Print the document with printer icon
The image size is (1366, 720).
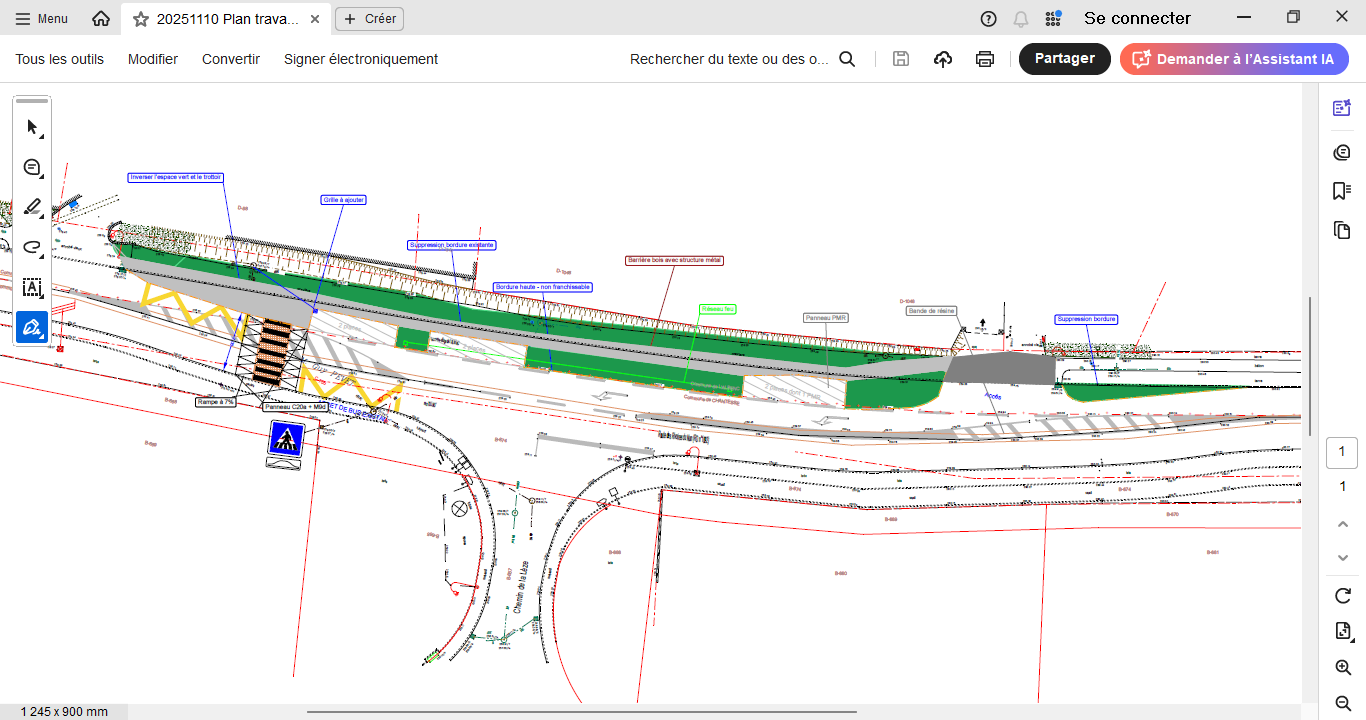(x=985, y=59)
